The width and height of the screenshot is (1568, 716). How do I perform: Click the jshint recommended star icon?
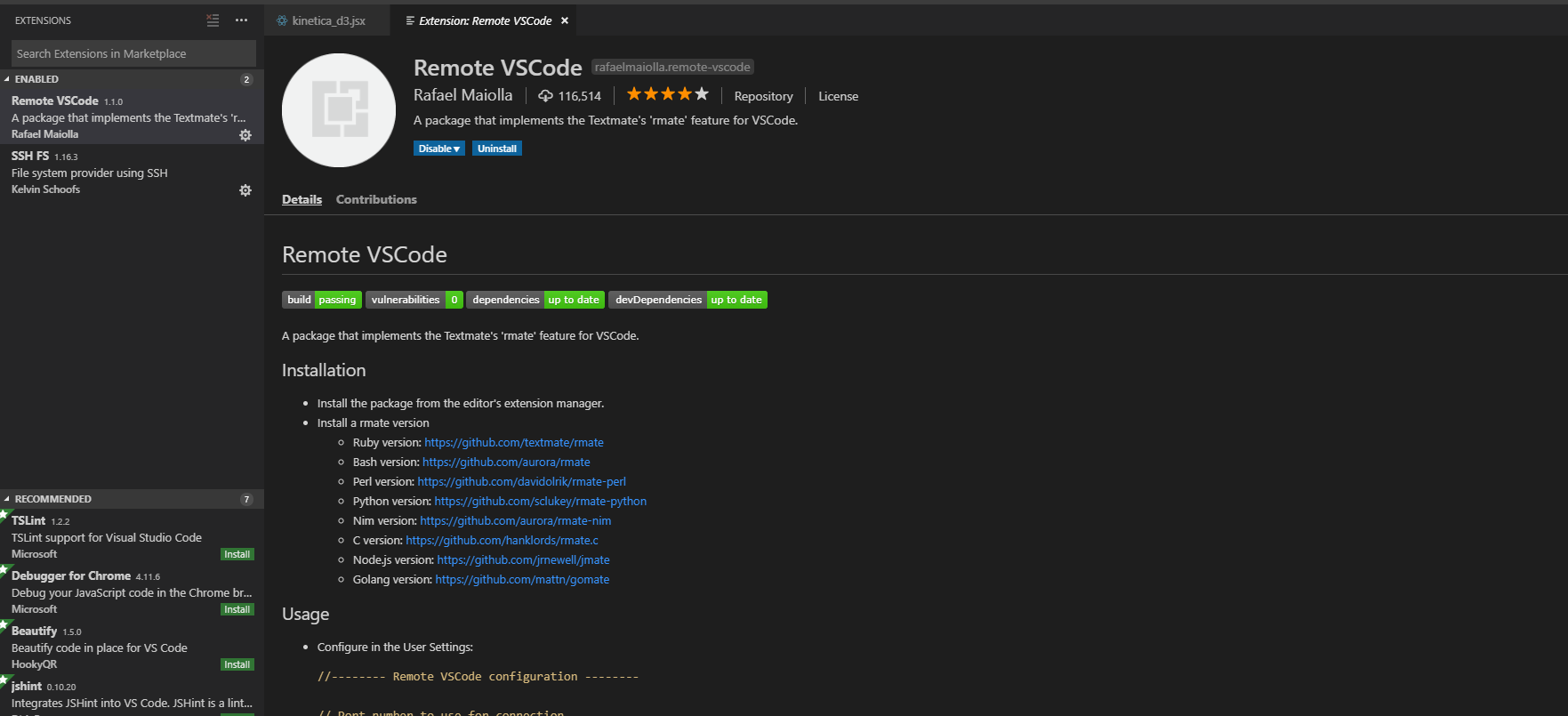(x=4, y=680)
